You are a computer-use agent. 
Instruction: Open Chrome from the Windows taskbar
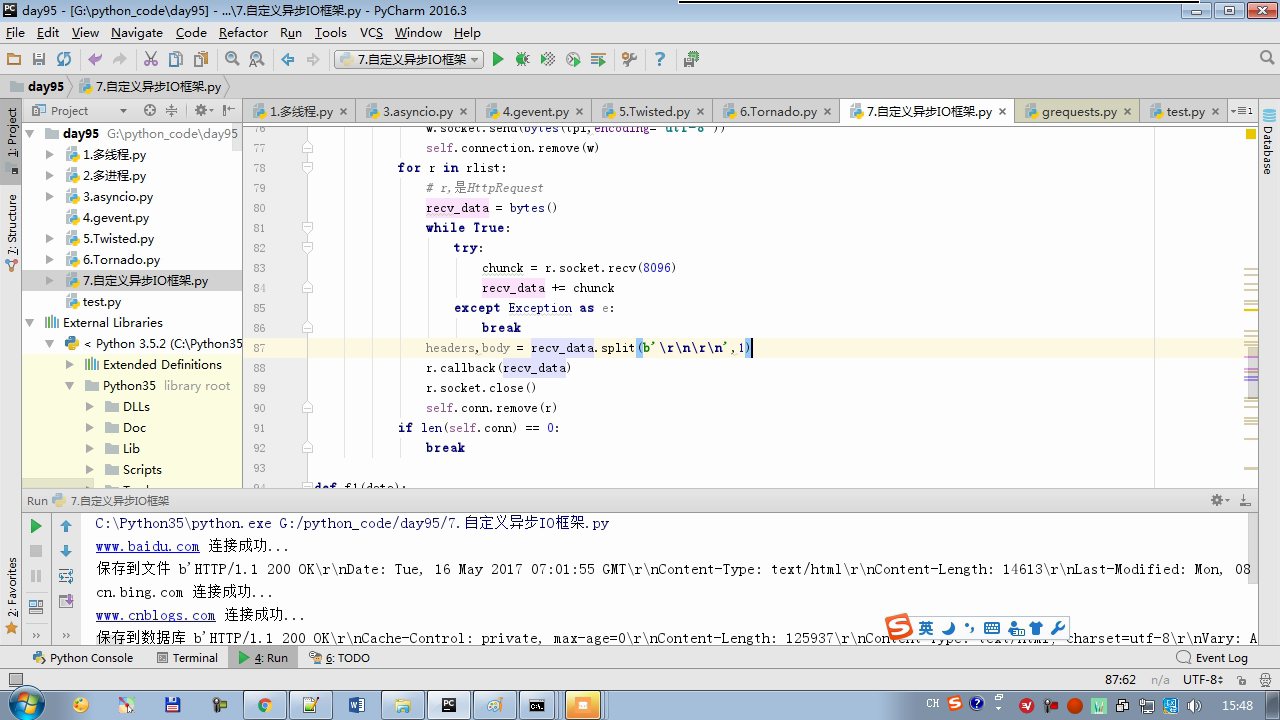(264, 705)
